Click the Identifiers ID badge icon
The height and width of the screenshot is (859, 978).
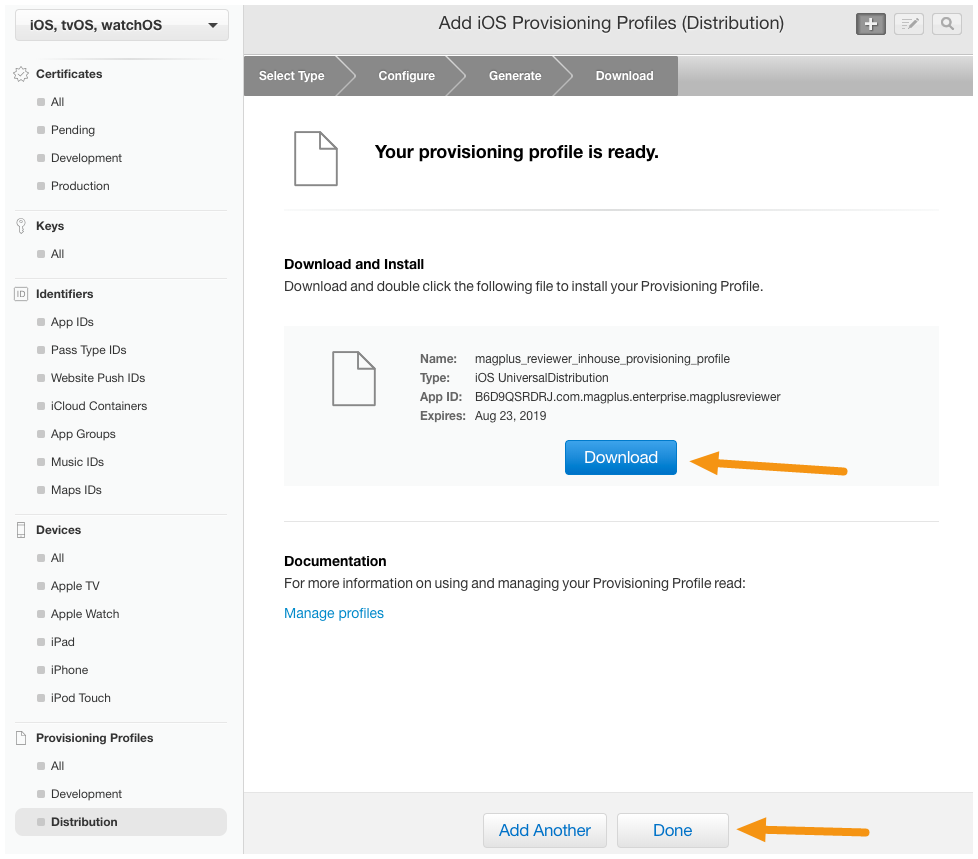tap(21, 294)
